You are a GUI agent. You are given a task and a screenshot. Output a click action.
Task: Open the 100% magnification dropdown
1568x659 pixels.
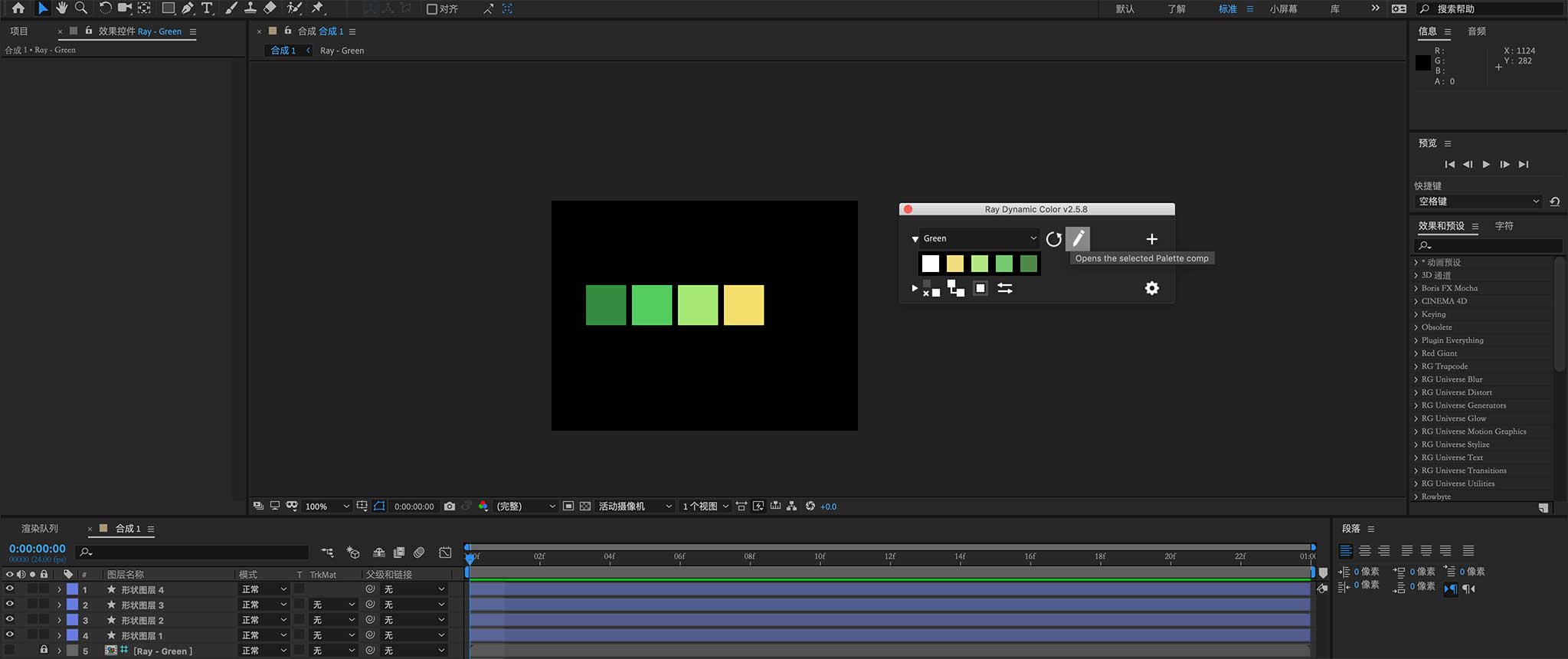[327, 507]
